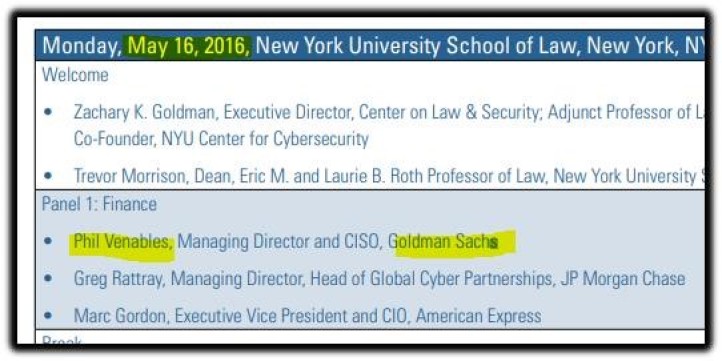The height and width of the screenshot is (361, 722).
Task: Click the highlighted Goldman Sachs text
Action: pyautogui.click(x=444, y=242)
